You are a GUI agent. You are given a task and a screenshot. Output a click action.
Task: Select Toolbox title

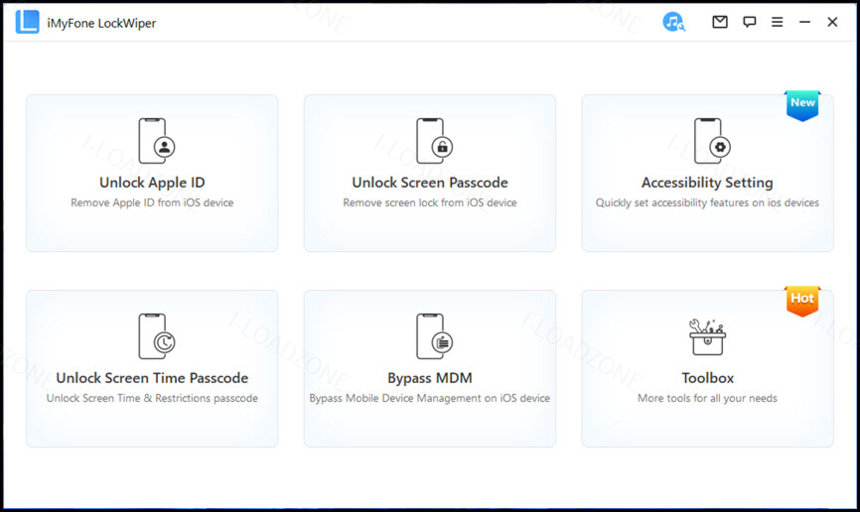tap(708, 378)
